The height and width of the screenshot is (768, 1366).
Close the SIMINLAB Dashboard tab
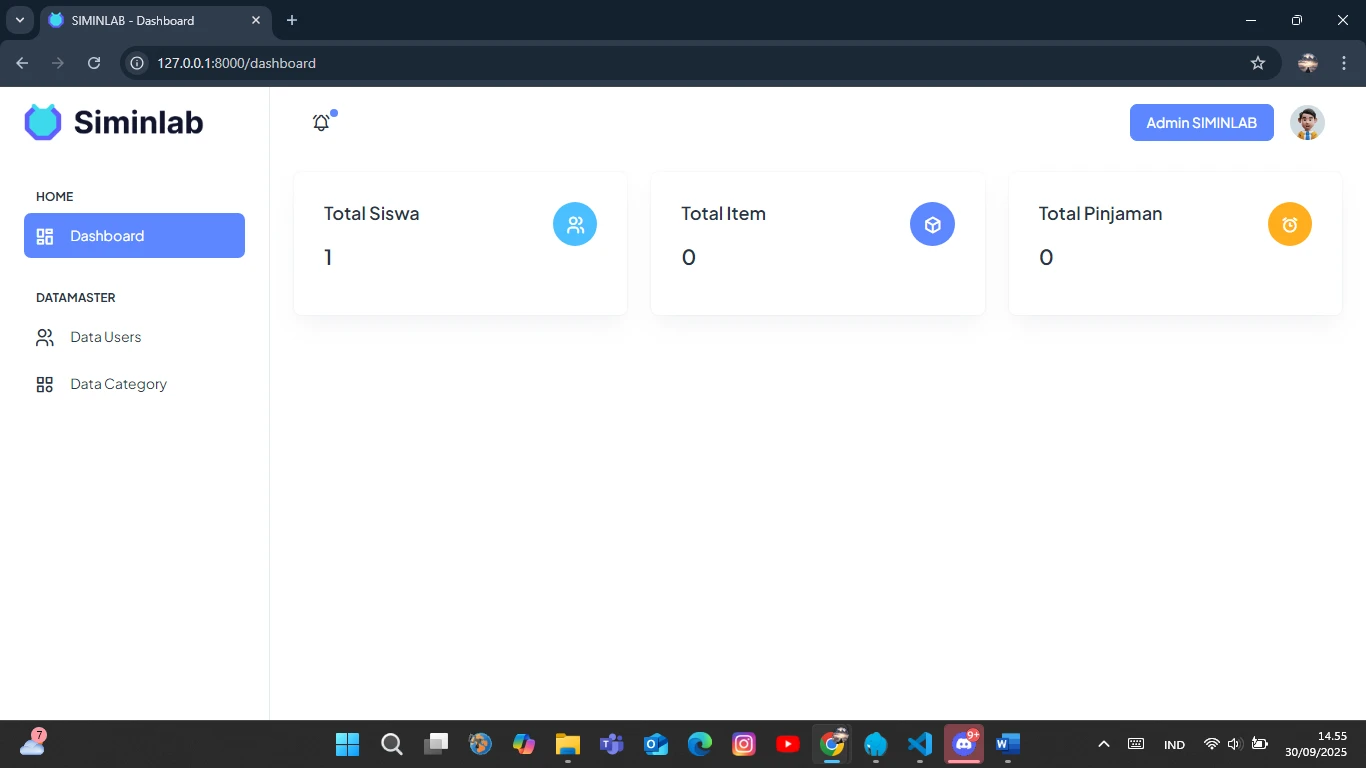pos(256,20)
